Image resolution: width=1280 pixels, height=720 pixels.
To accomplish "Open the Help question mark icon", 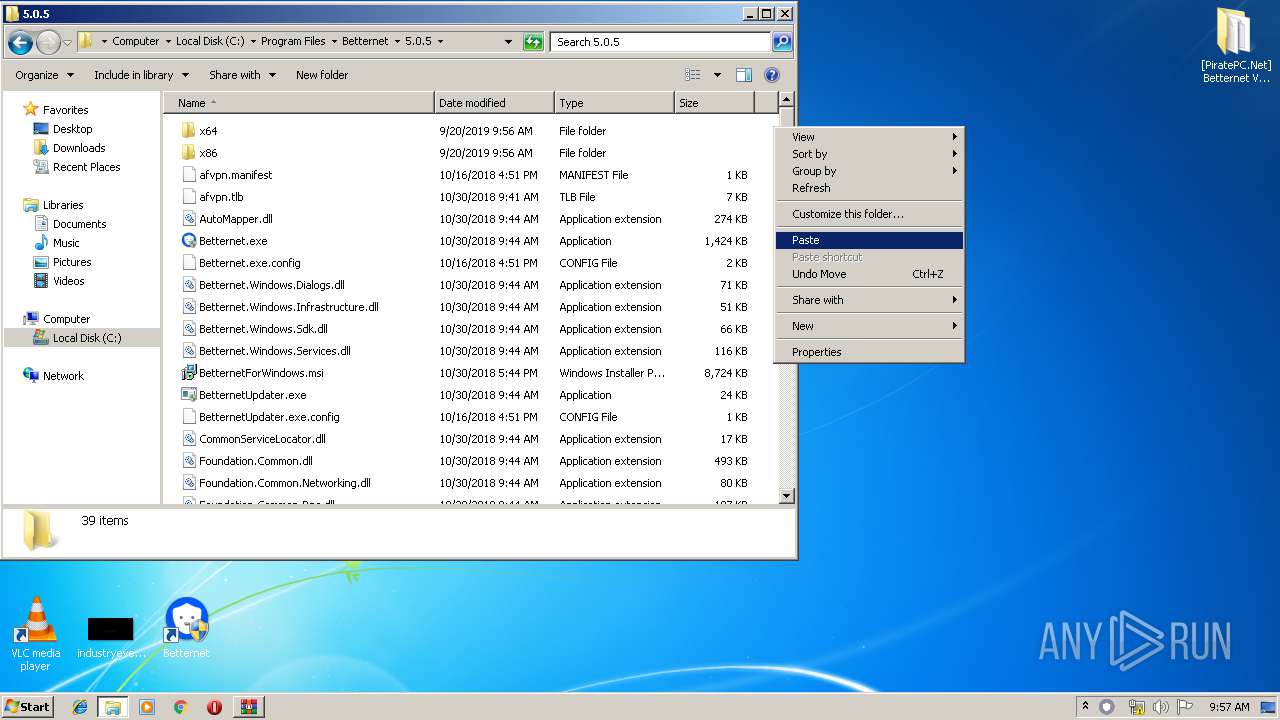I will pos(771,75).
